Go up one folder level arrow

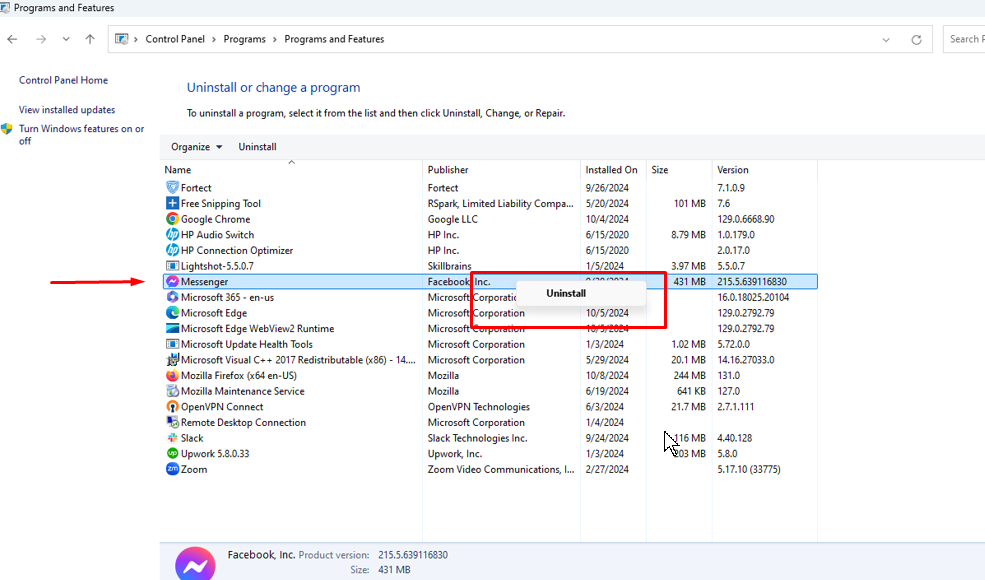pyautogui.click(x=90, y=40)
